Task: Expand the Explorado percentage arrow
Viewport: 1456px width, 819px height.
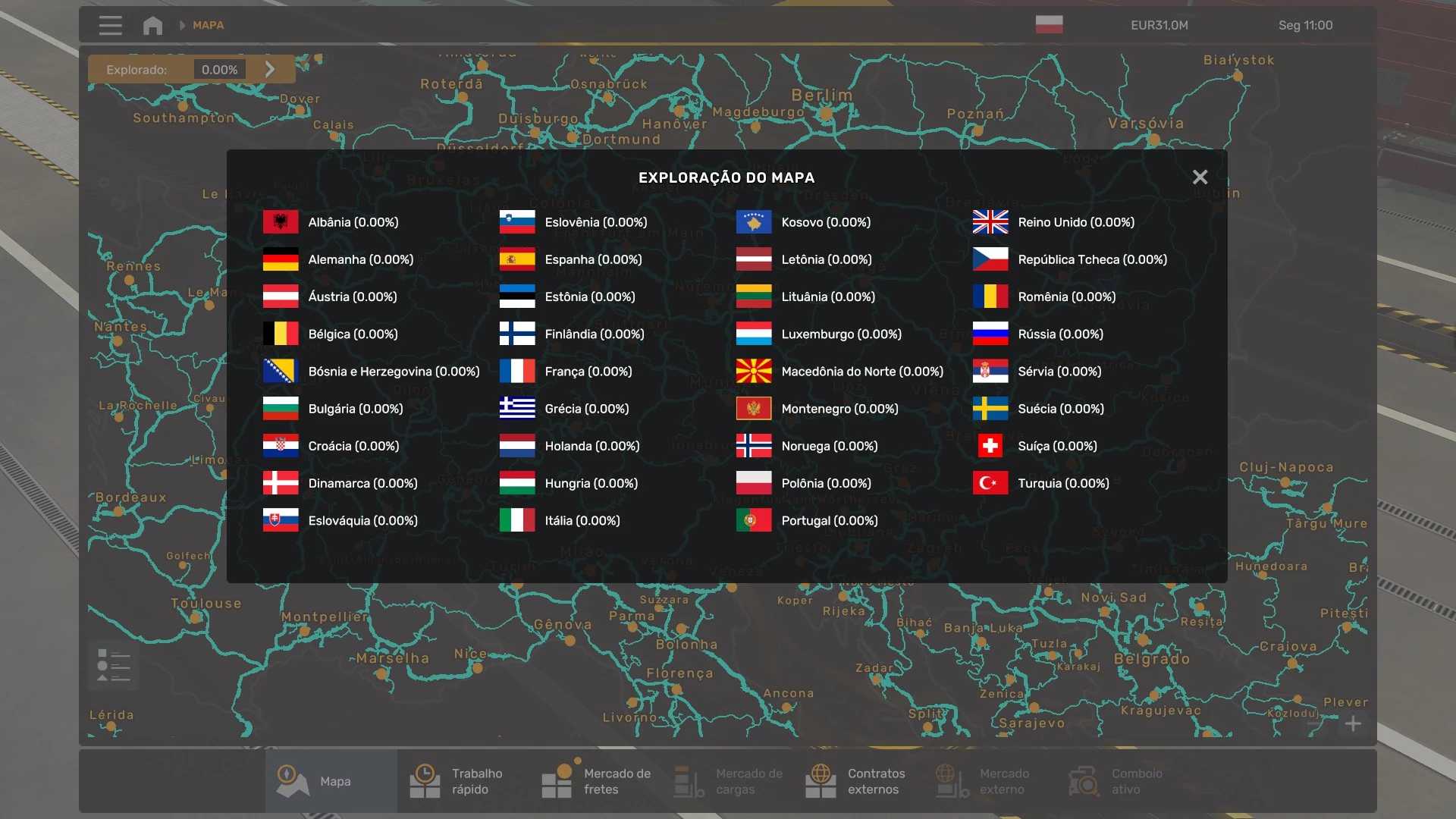Action: point(270,70)
